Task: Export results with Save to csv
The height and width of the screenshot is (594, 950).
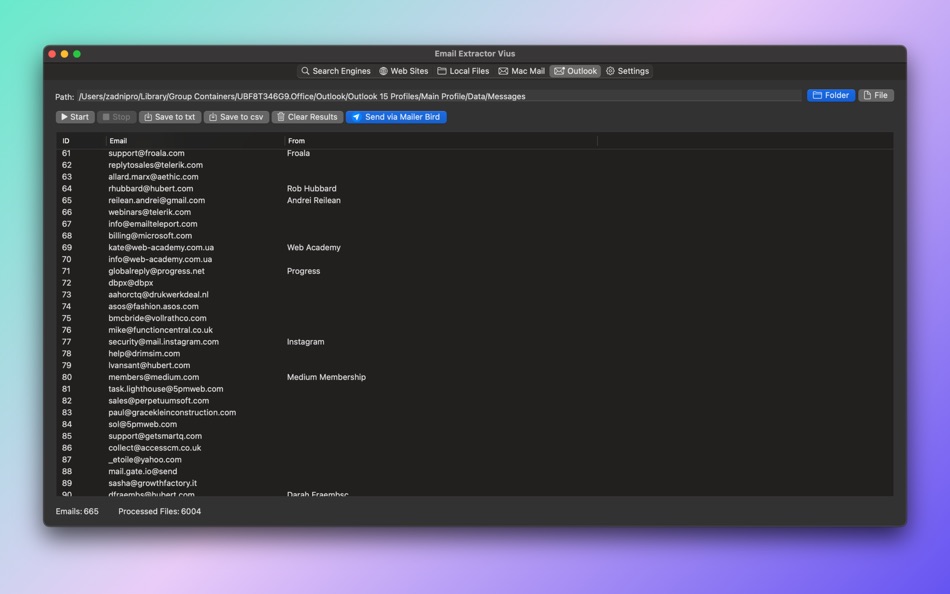Action: [x=235, y=117]
